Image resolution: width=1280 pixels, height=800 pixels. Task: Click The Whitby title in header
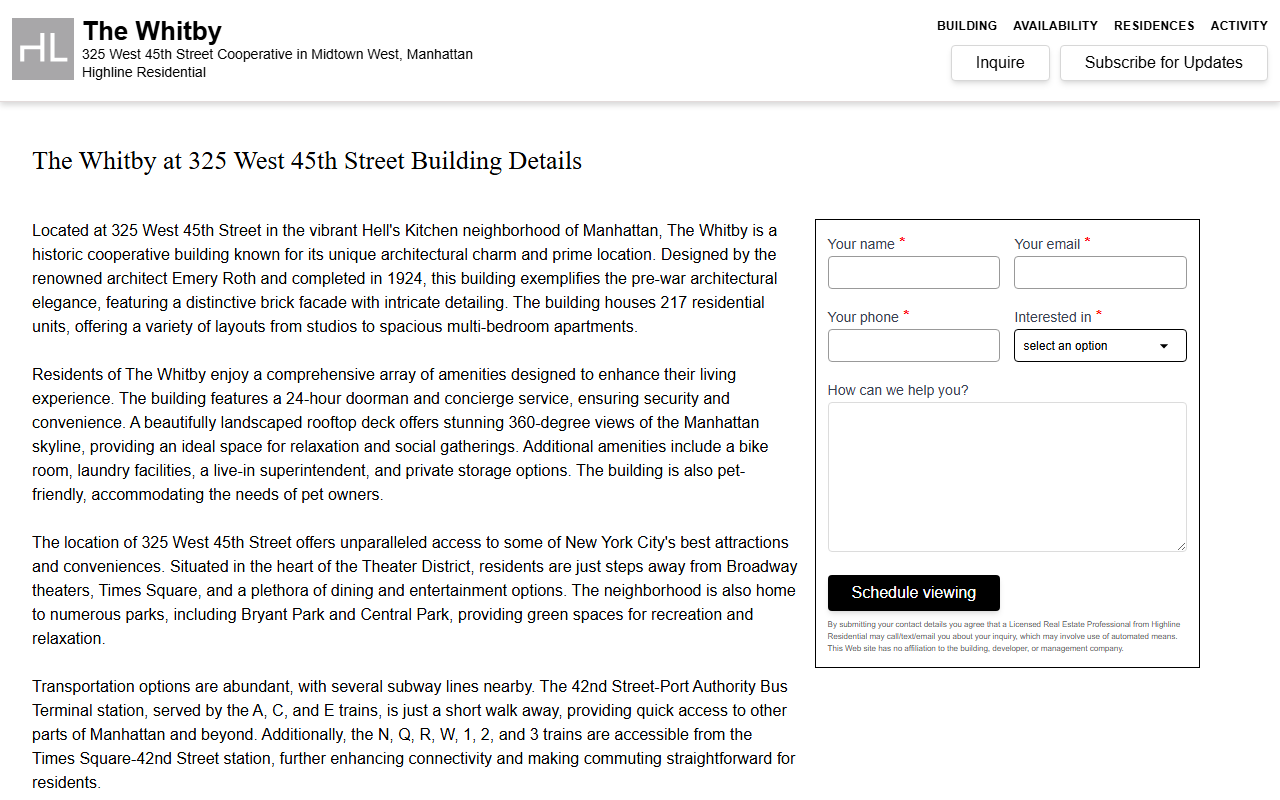pos(152,31)
